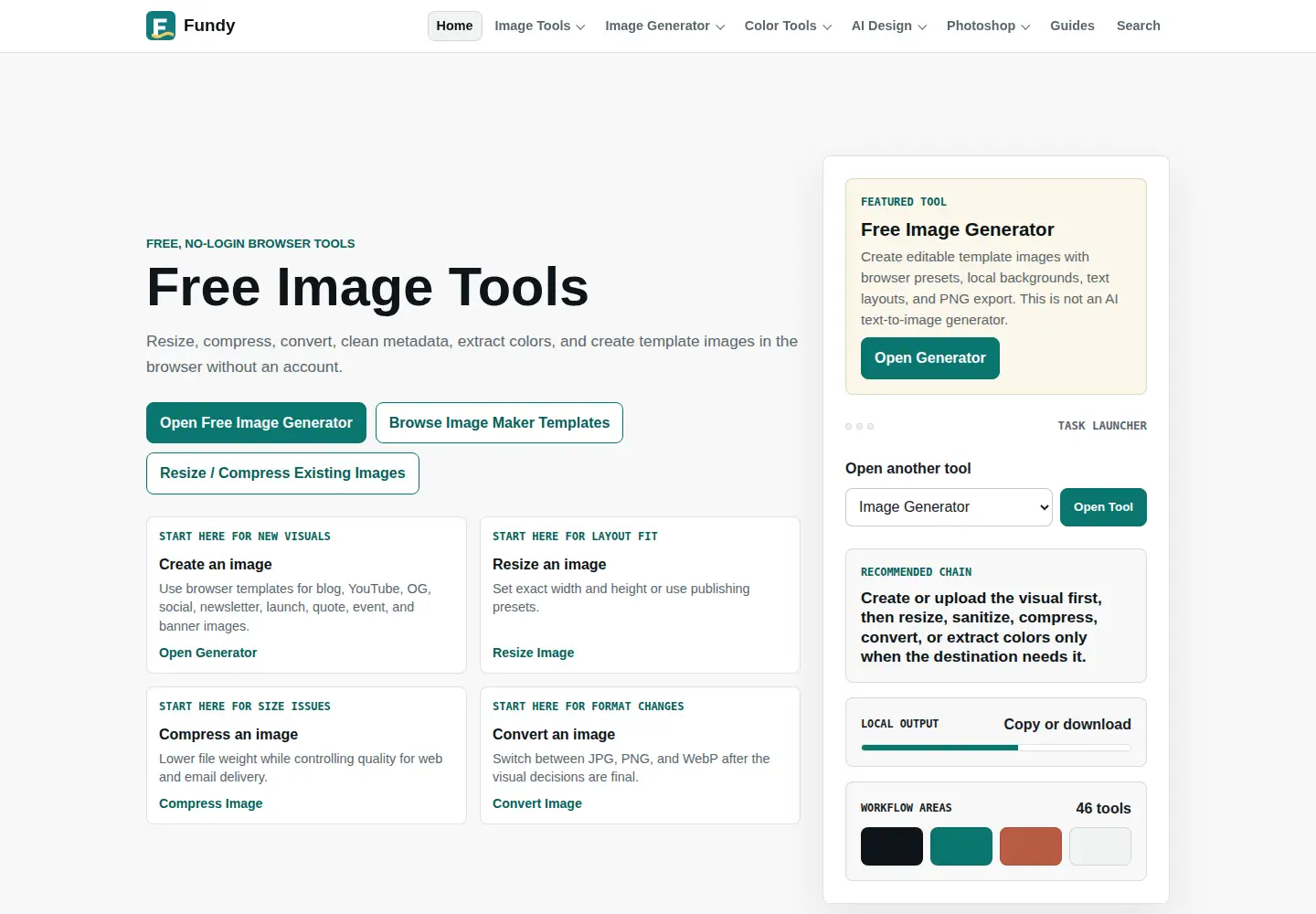Screen dimensions: 1316x914
Task: Select the light gray workflow swatch
Action: tap(1100, 846)
